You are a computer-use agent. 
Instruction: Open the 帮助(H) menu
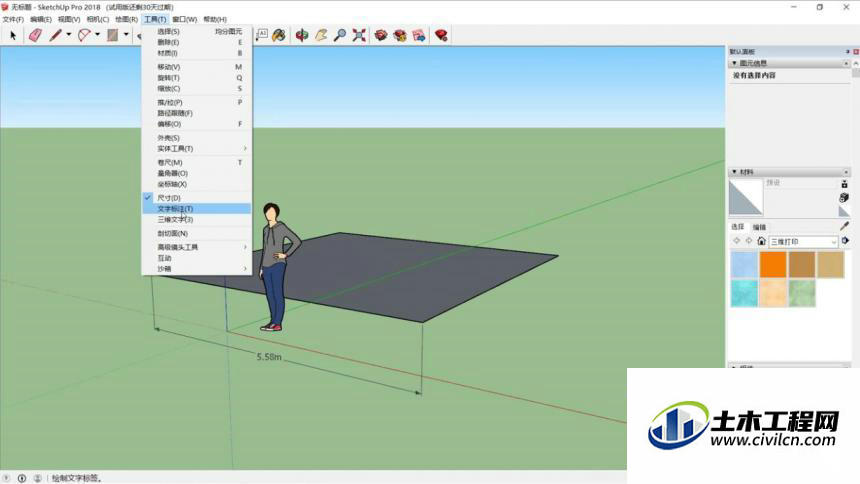(x=215, y=19)
